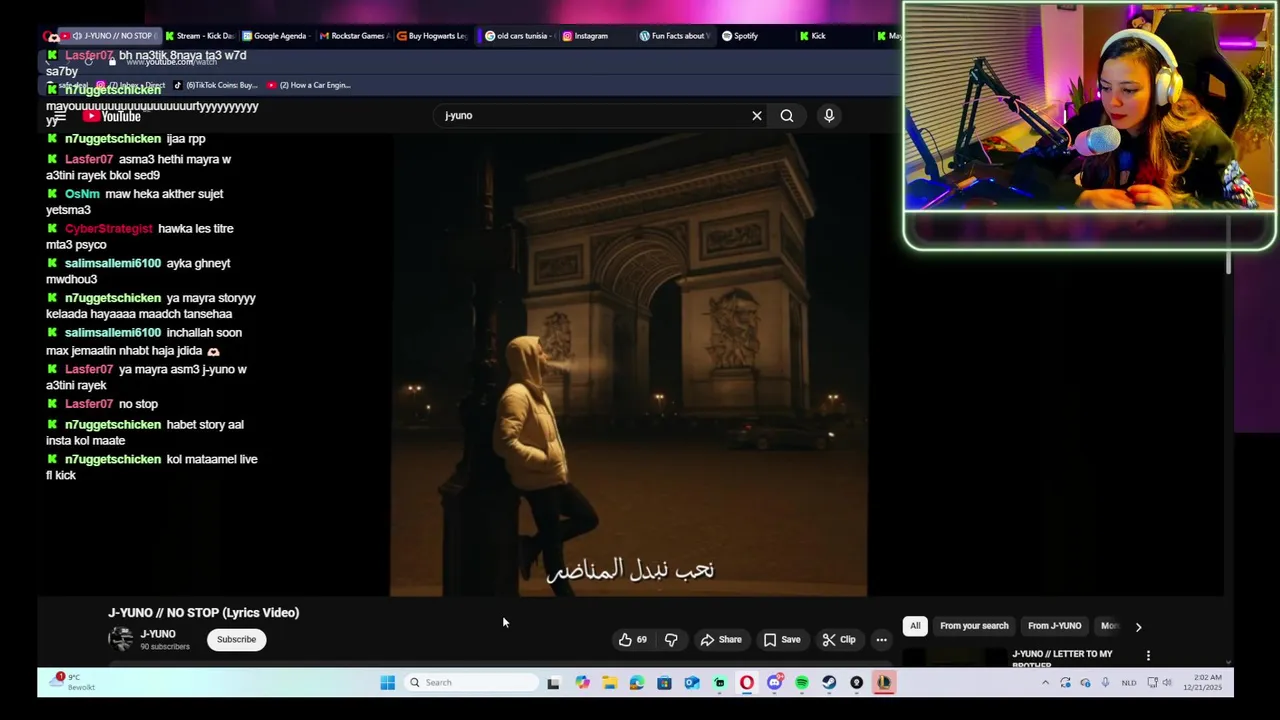
Task: Open the Windows Start menu
Action: click(387, 683)
